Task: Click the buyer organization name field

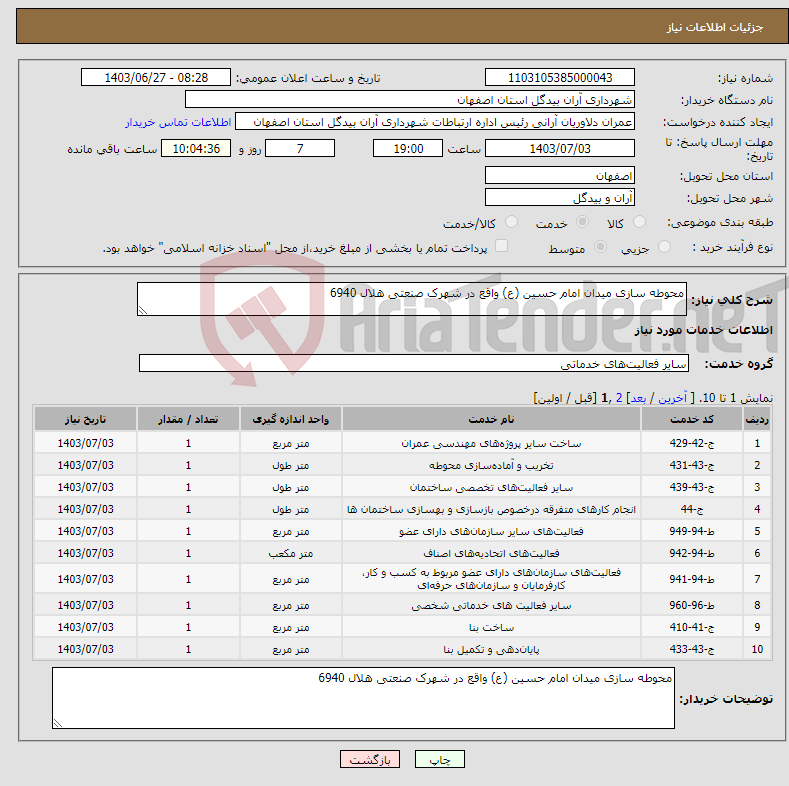Action: point(410,100)
